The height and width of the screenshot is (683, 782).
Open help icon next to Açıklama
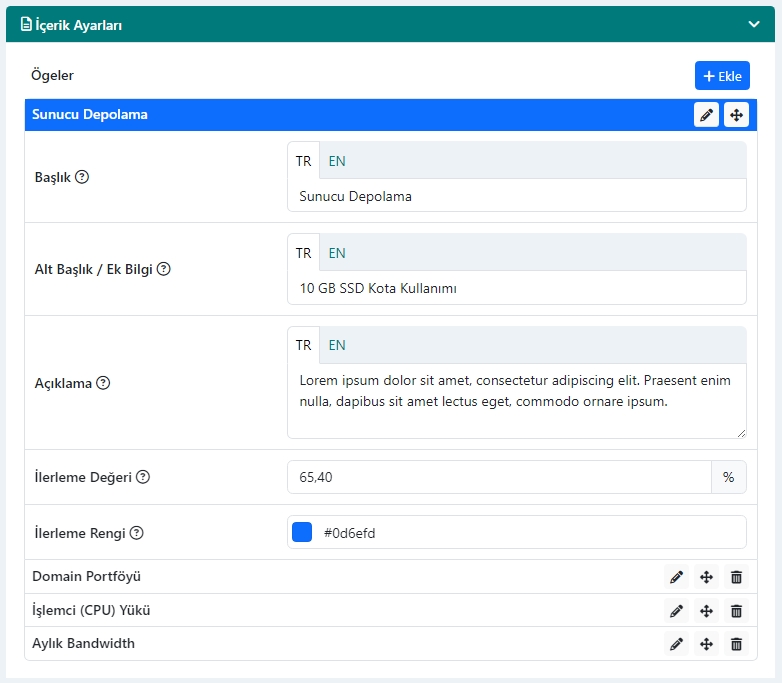[103, 383]
